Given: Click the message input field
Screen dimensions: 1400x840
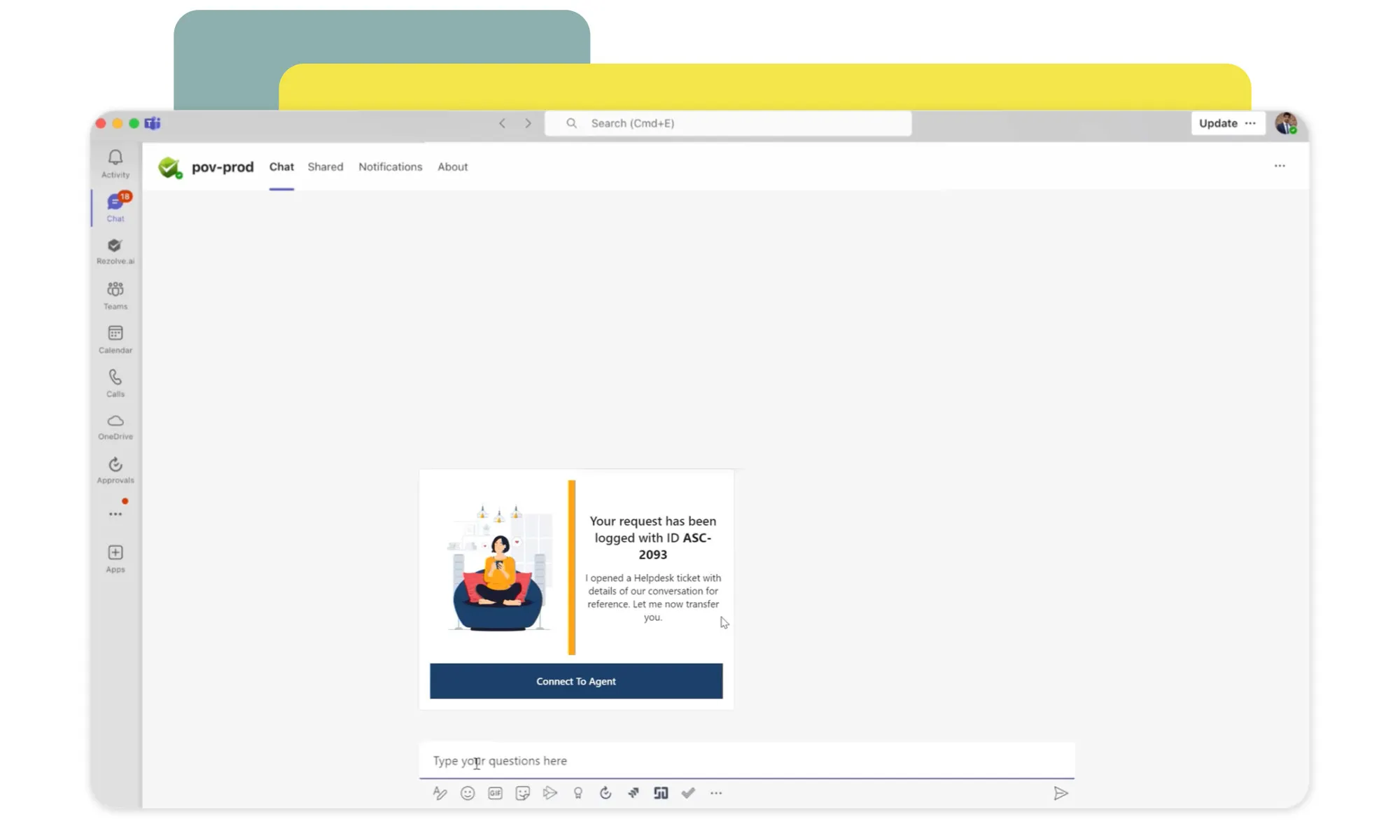Looking at the screenshot, I should [x=745, y=760].
